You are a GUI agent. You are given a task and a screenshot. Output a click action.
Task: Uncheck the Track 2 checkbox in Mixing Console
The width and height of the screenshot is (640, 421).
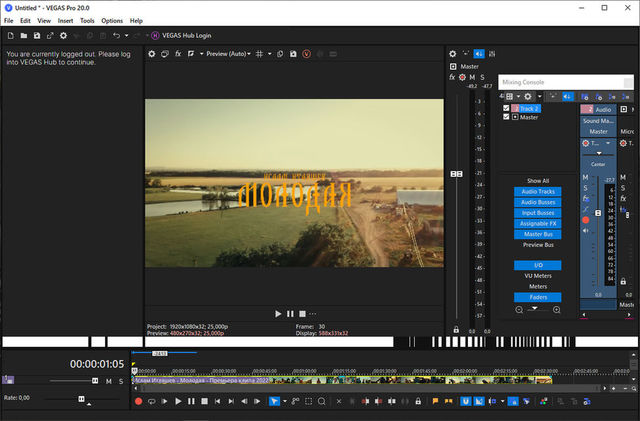point(507,108)
